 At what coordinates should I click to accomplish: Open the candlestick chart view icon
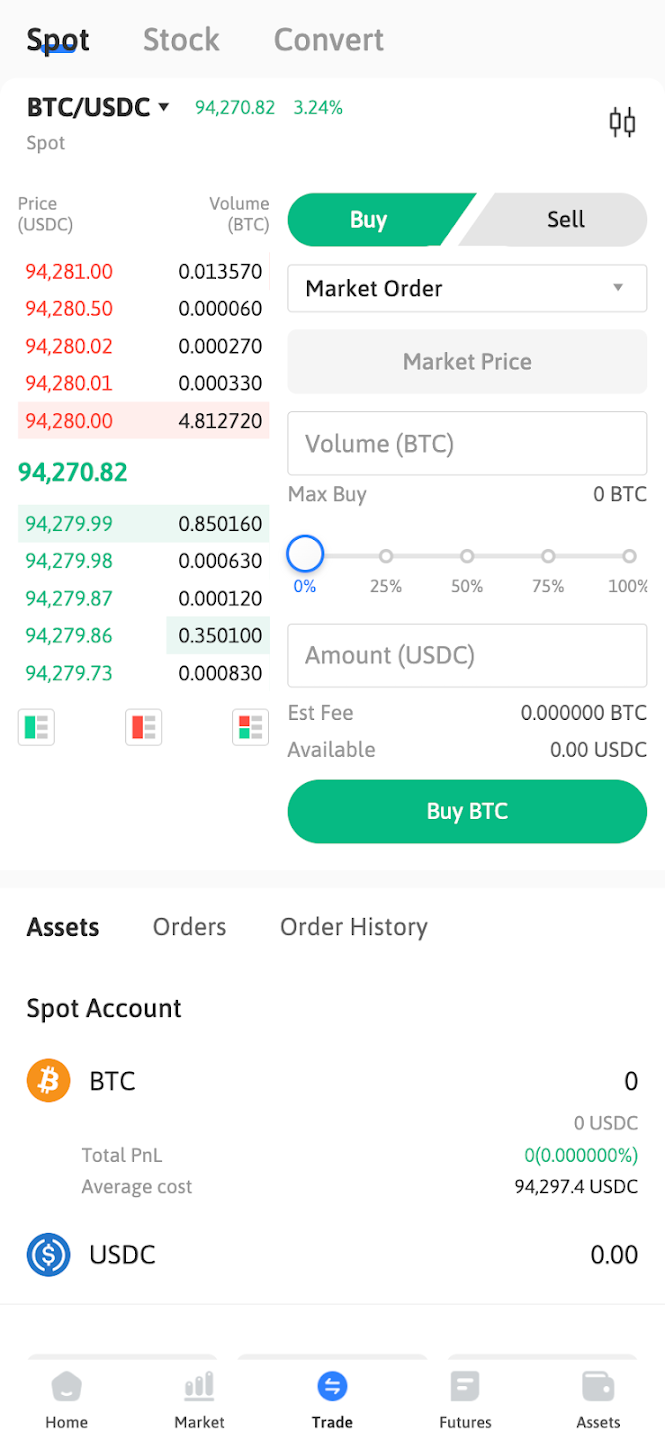click(x=622, y=121)
